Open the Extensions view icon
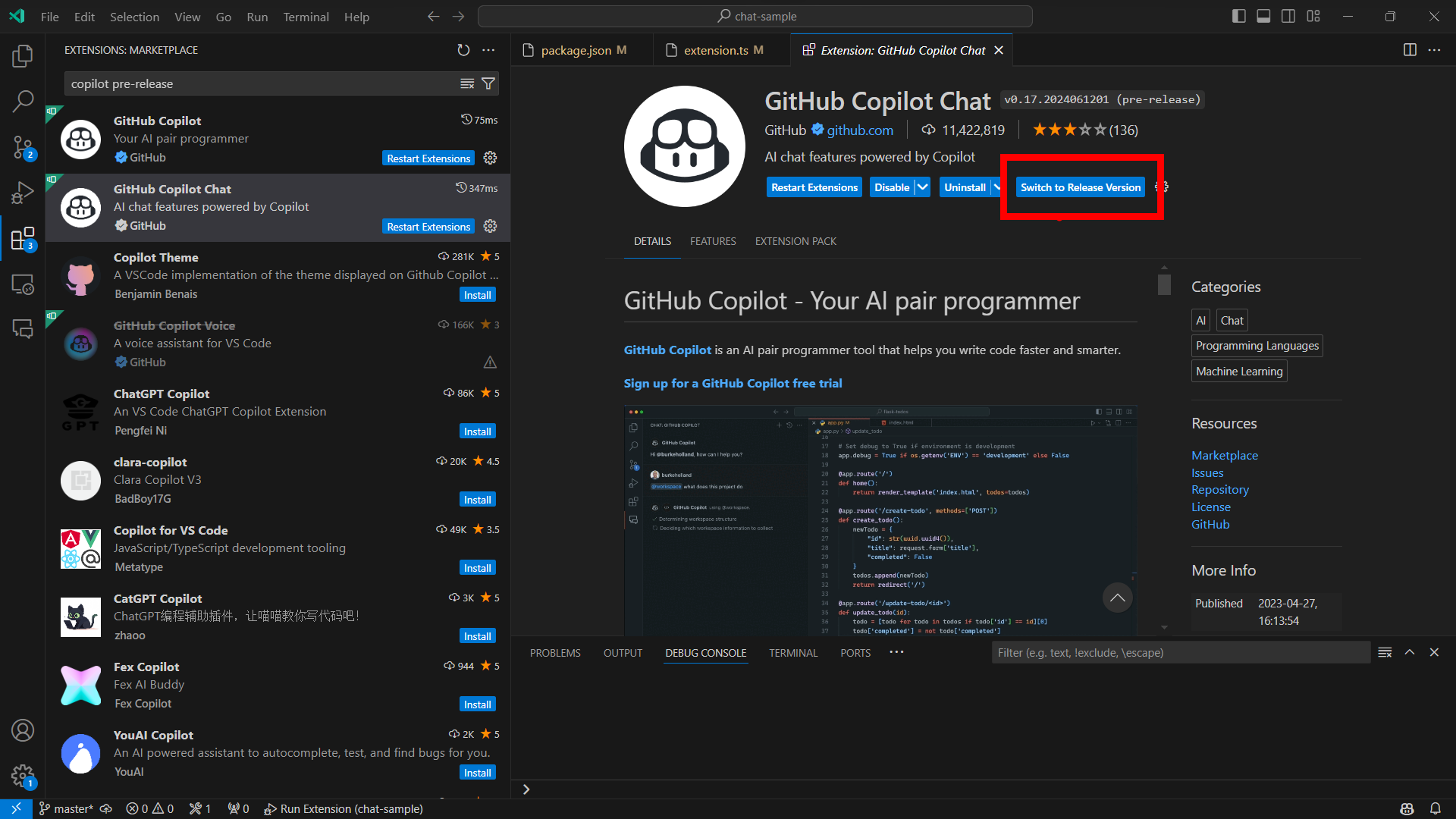 point(23,239)
